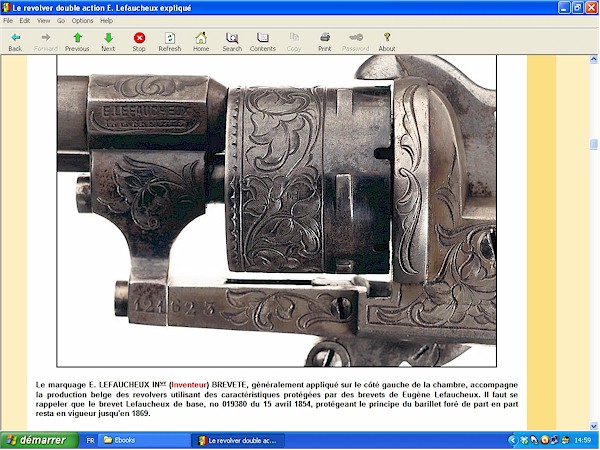Viewport: 600px width, 450px height.
Task: Click the FR language indicator
Action: pyautogui.click(x=90, y=441)
